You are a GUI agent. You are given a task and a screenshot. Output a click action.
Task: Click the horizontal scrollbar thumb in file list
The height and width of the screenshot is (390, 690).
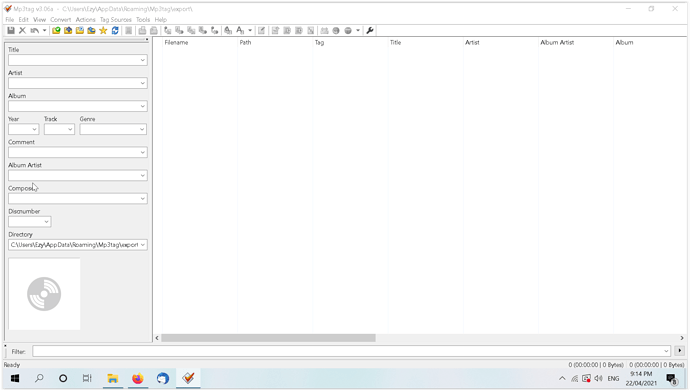pos(268,338)
